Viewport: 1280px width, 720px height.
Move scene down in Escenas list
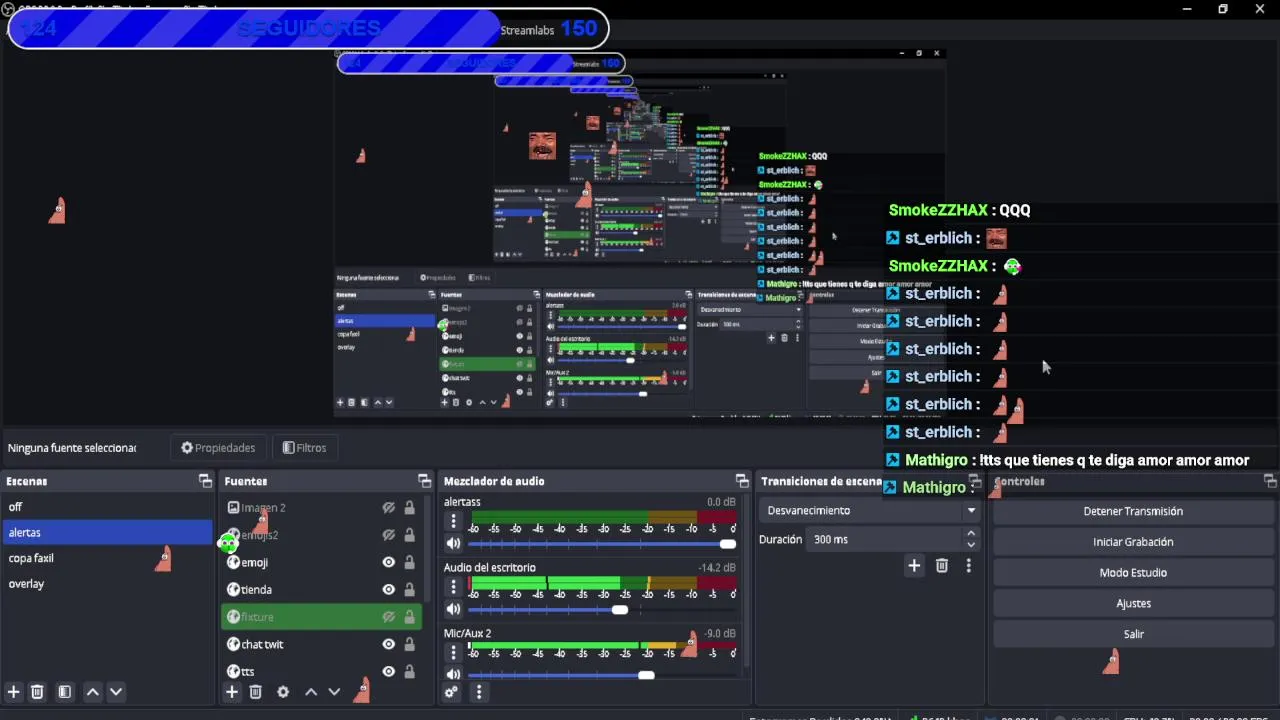click(116, 691)
